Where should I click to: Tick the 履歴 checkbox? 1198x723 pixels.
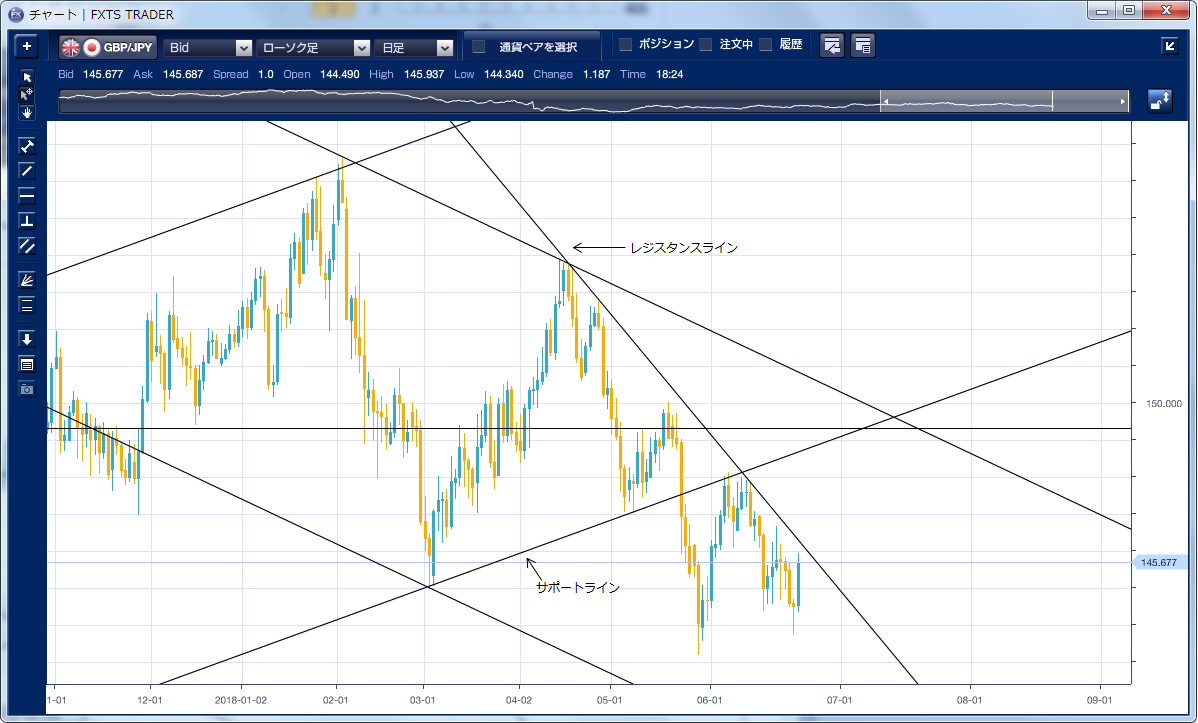pos(766,44)
